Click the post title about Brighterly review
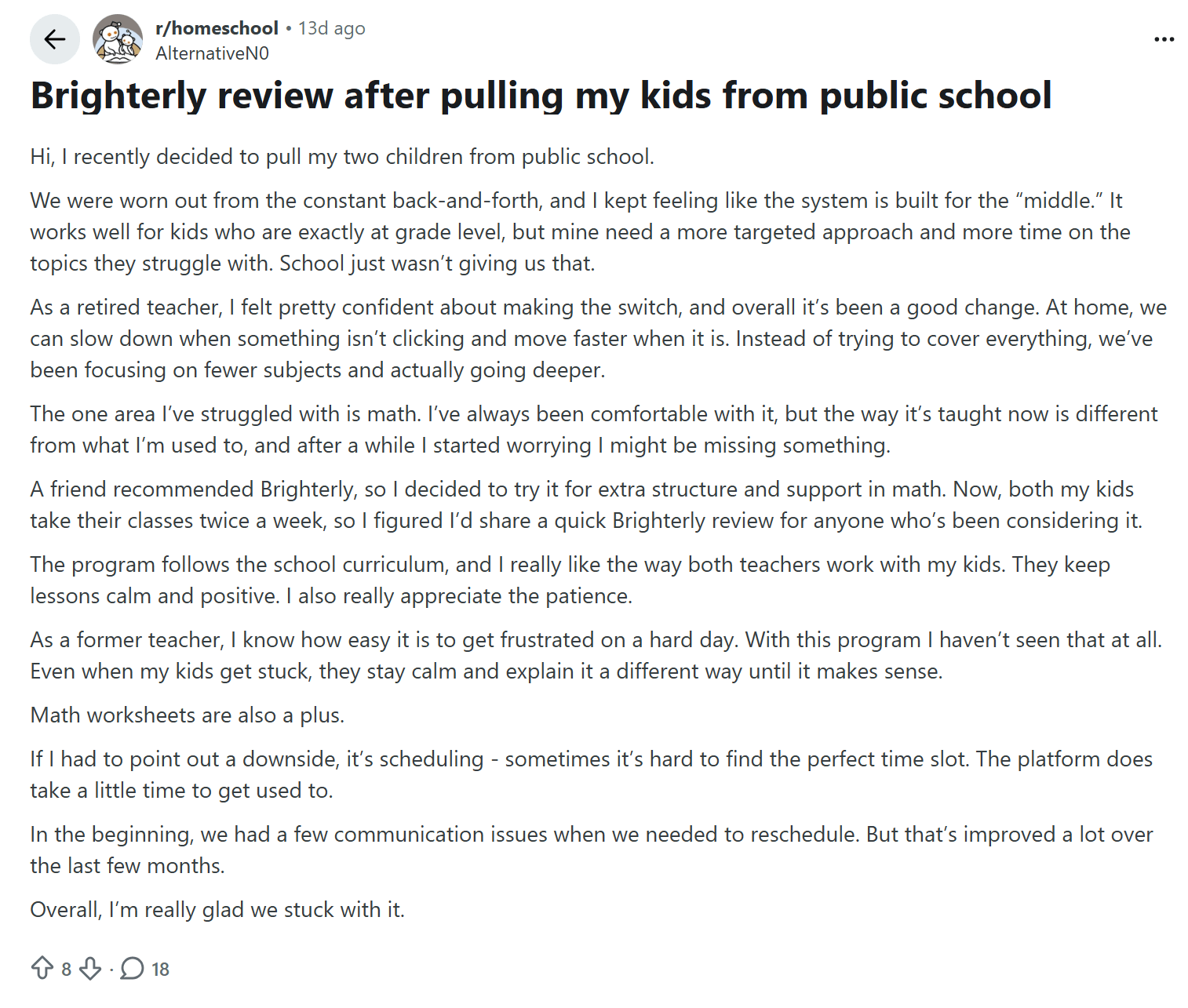The height and width of the screenshot is (1008, 1188). click(x=541, y=95)
